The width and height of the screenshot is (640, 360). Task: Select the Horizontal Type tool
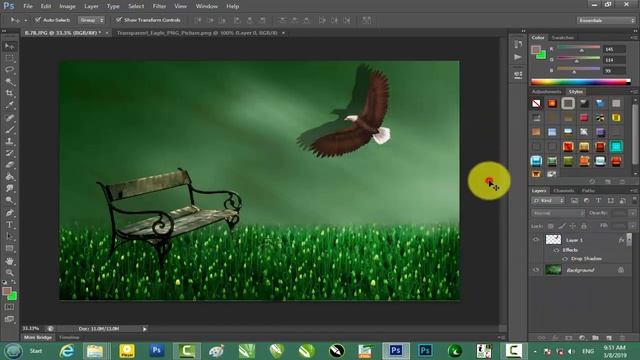coord(9,224)
